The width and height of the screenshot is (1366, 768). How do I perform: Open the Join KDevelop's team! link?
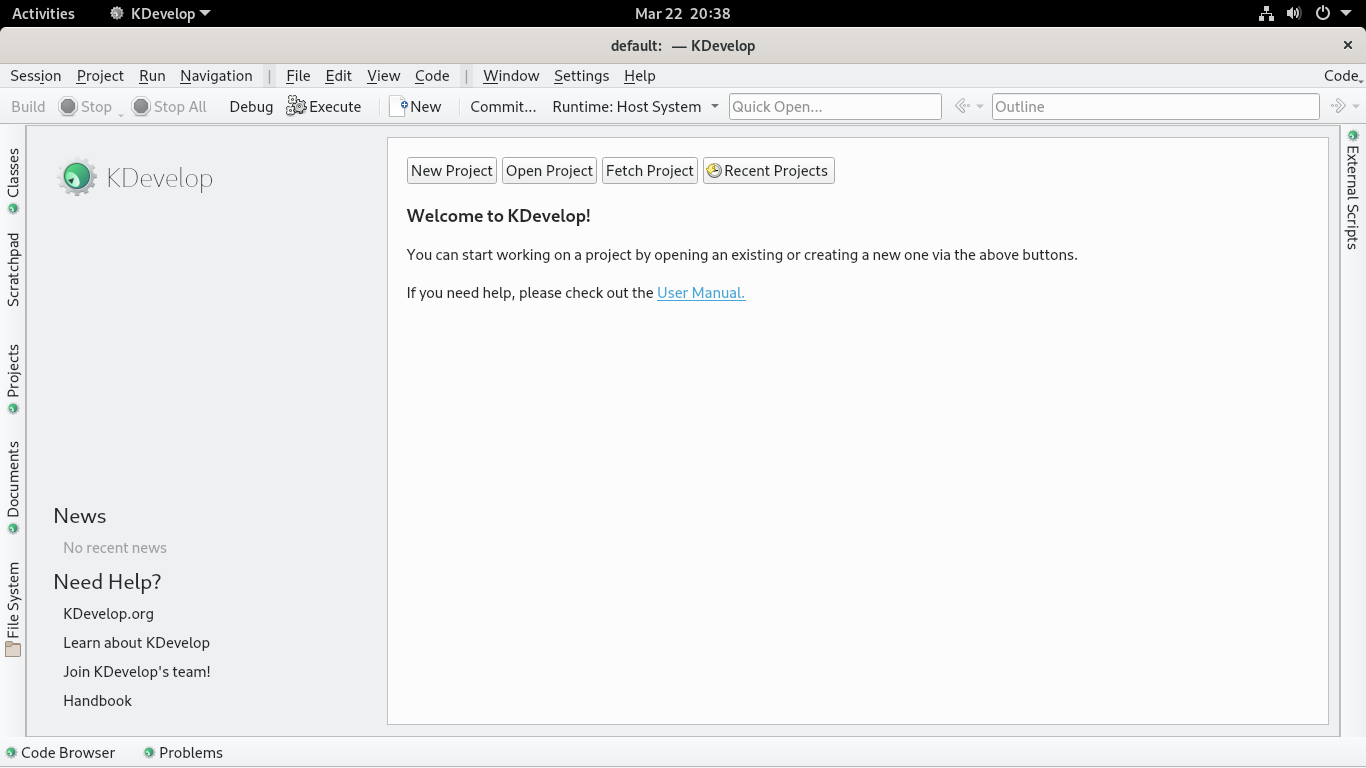point(137,672)
